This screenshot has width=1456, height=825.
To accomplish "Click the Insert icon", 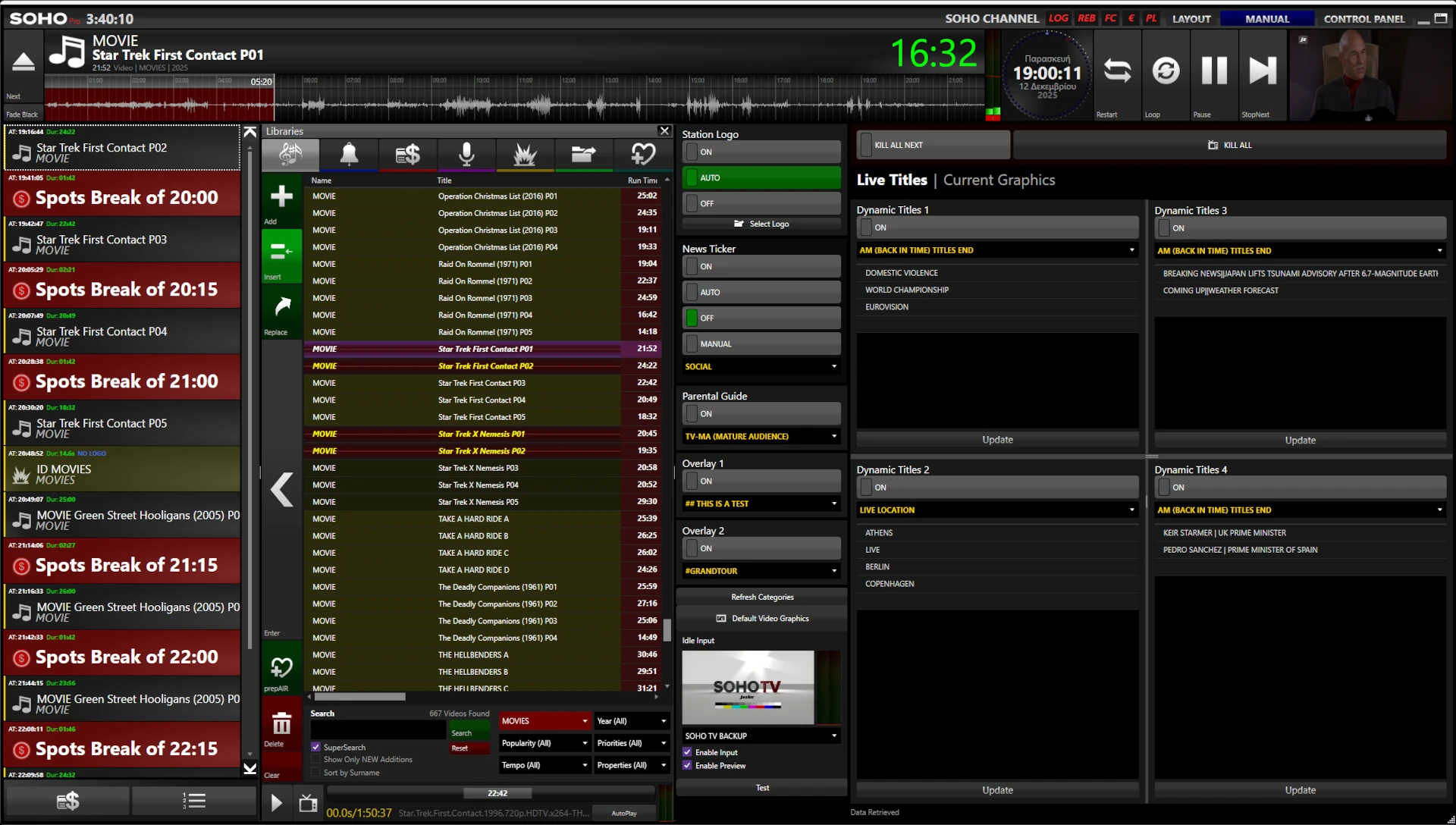I will [282, 251].
